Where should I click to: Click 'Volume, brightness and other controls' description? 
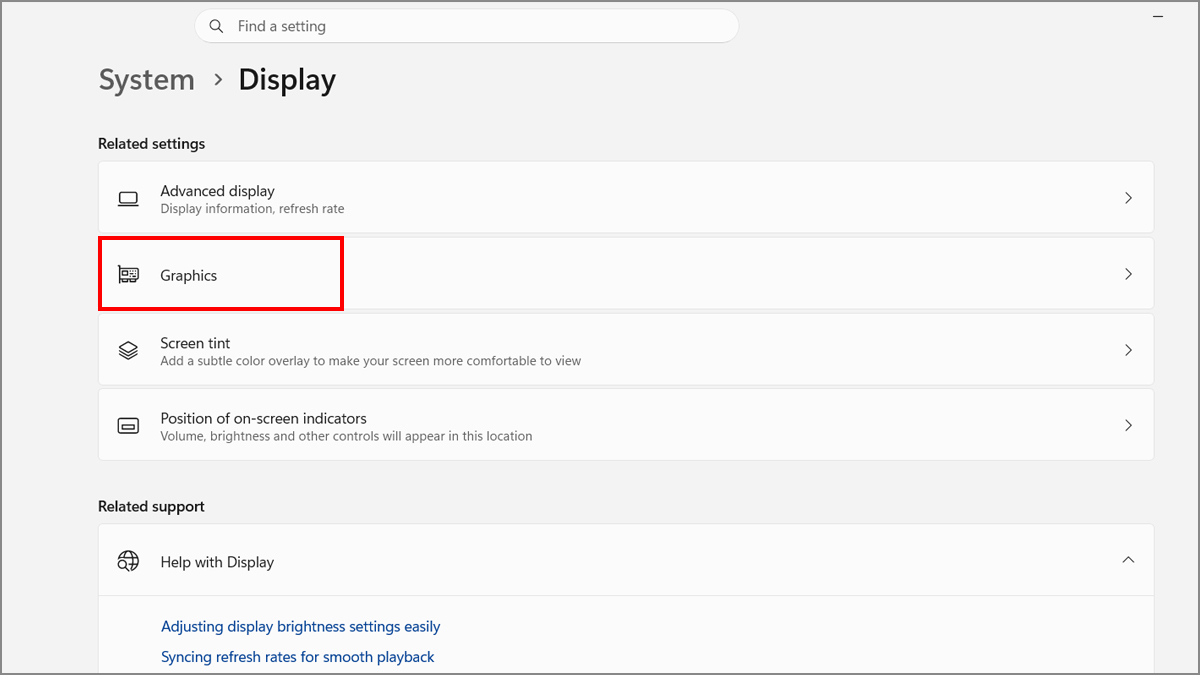tap(346, 436)
